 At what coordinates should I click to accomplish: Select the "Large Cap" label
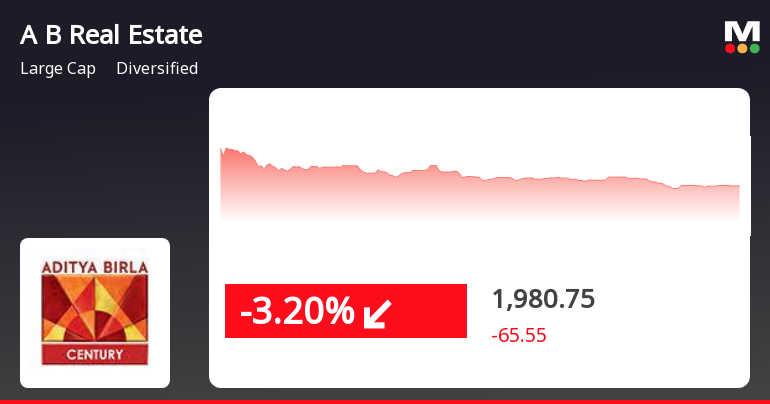57,69
